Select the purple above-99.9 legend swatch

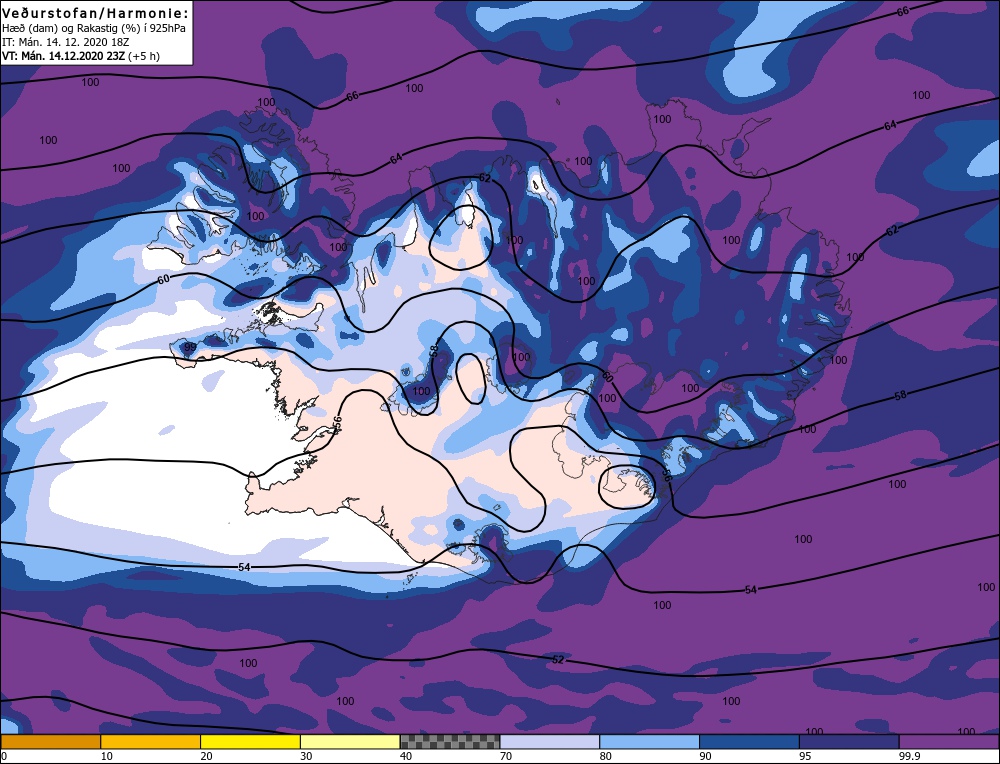949,742
